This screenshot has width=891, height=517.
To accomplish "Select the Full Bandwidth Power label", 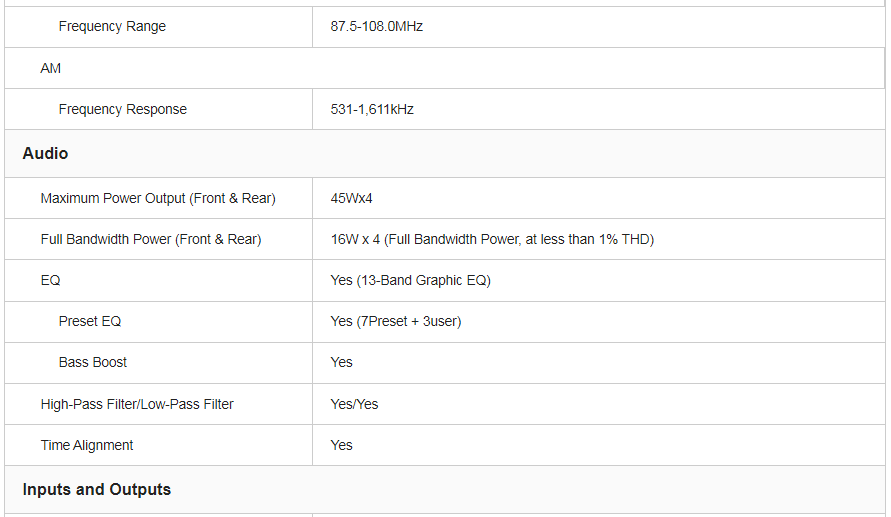I will pyautogui.click(x=151, y=240).
